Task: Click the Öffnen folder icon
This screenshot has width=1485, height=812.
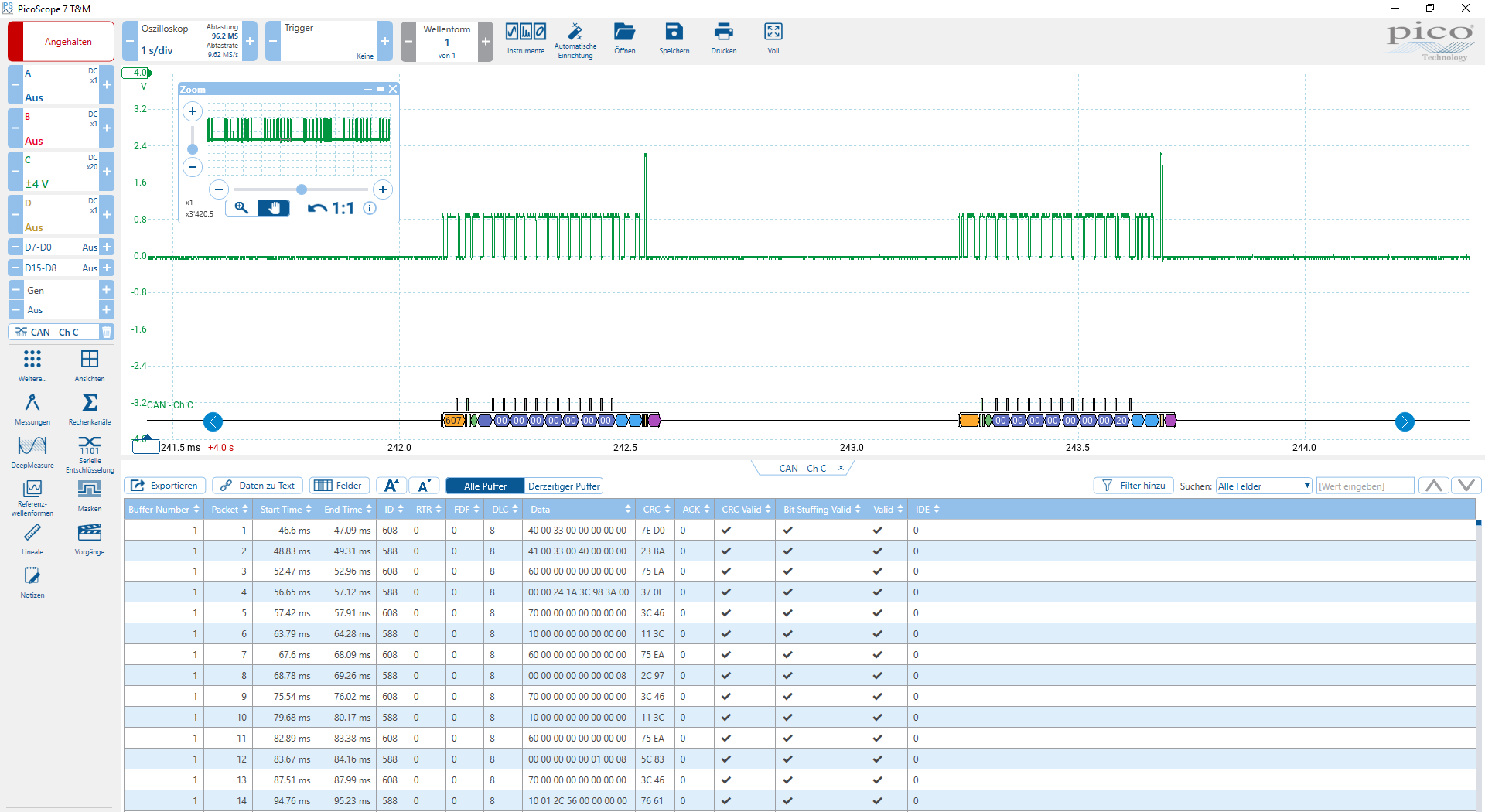Action: point(625,32)
